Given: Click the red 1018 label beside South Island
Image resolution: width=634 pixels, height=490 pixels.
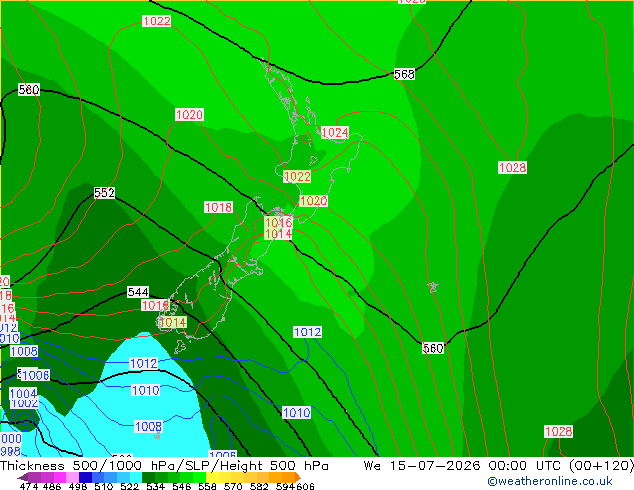Looking at the screenshot, I should [x=218, y=207].
